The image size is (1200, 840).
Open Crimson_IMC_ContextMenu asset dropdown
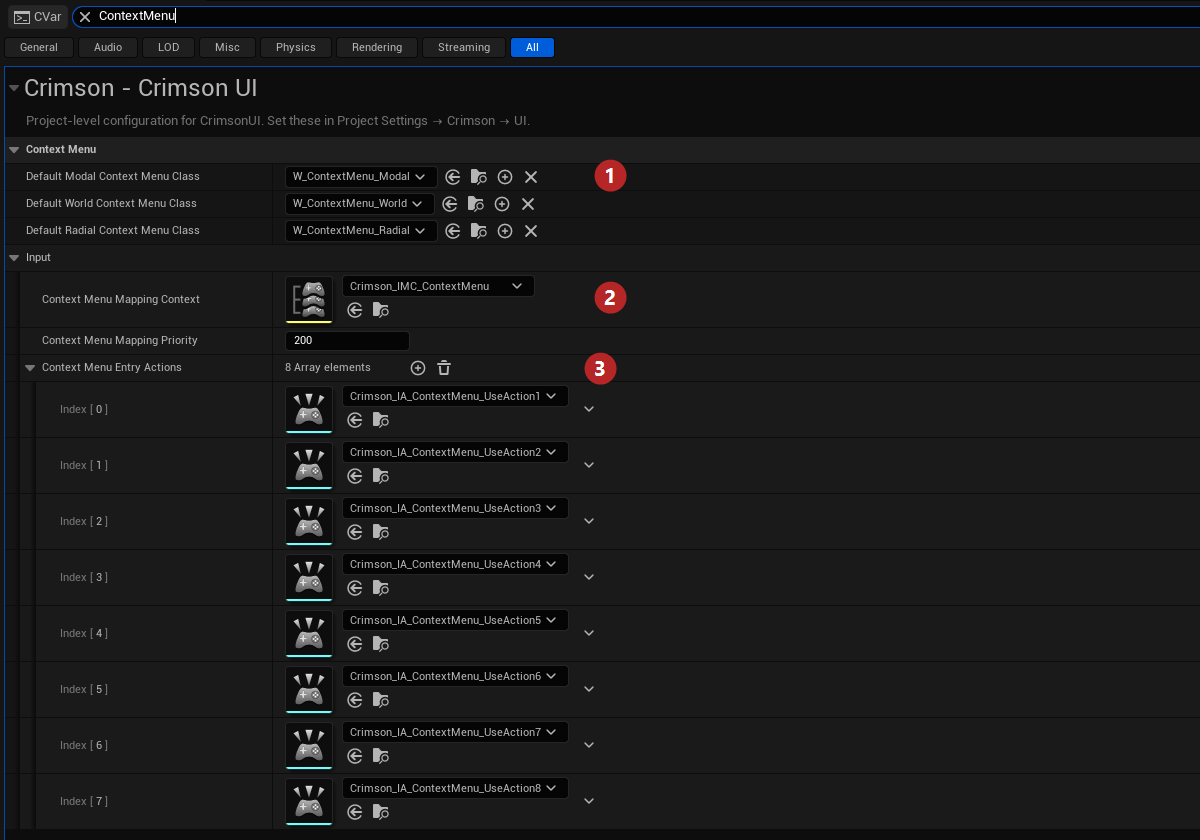[438, 286]
